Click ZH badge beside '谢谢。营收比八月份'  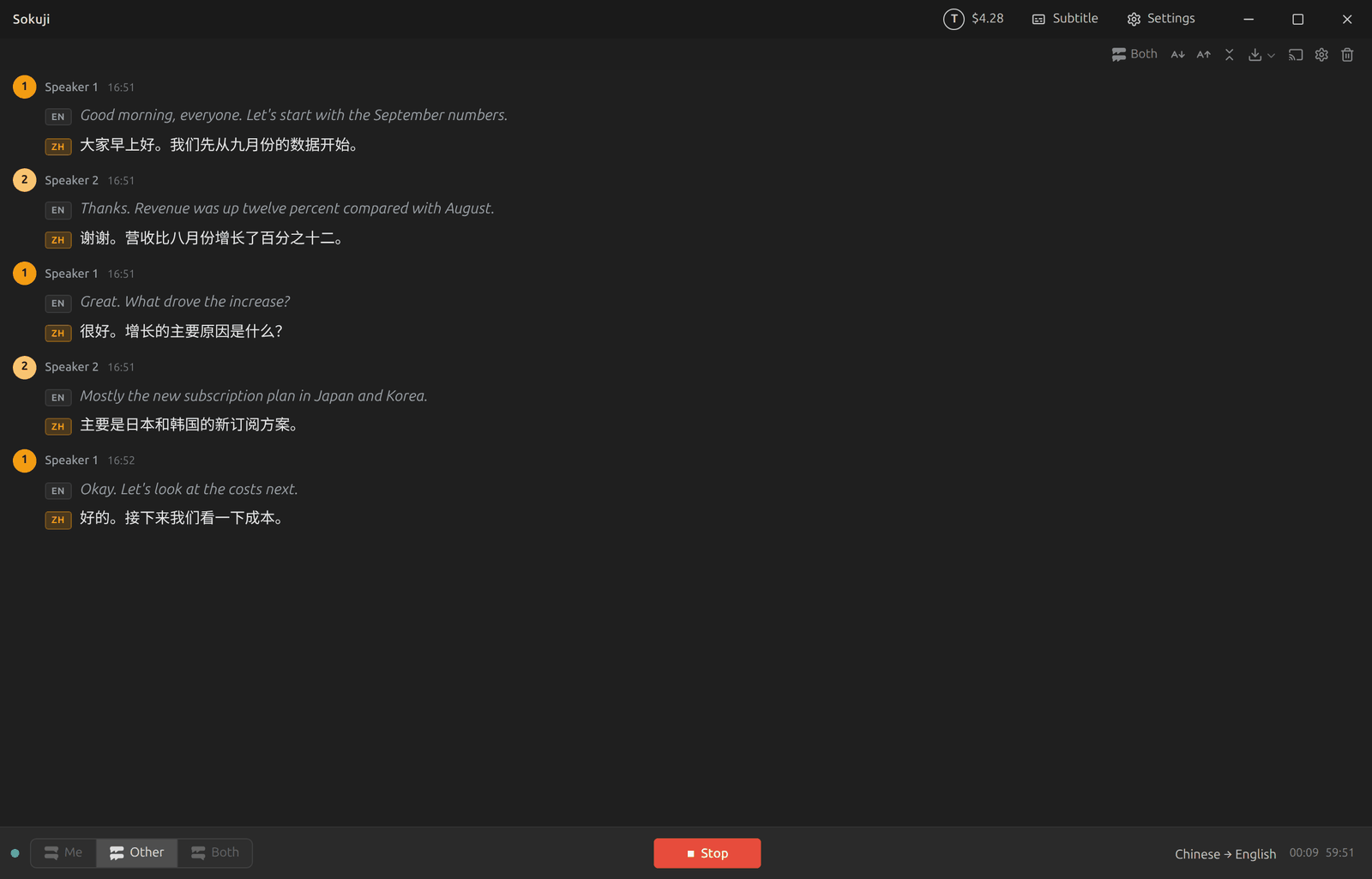pyautogui.click(x=57, y=240)
